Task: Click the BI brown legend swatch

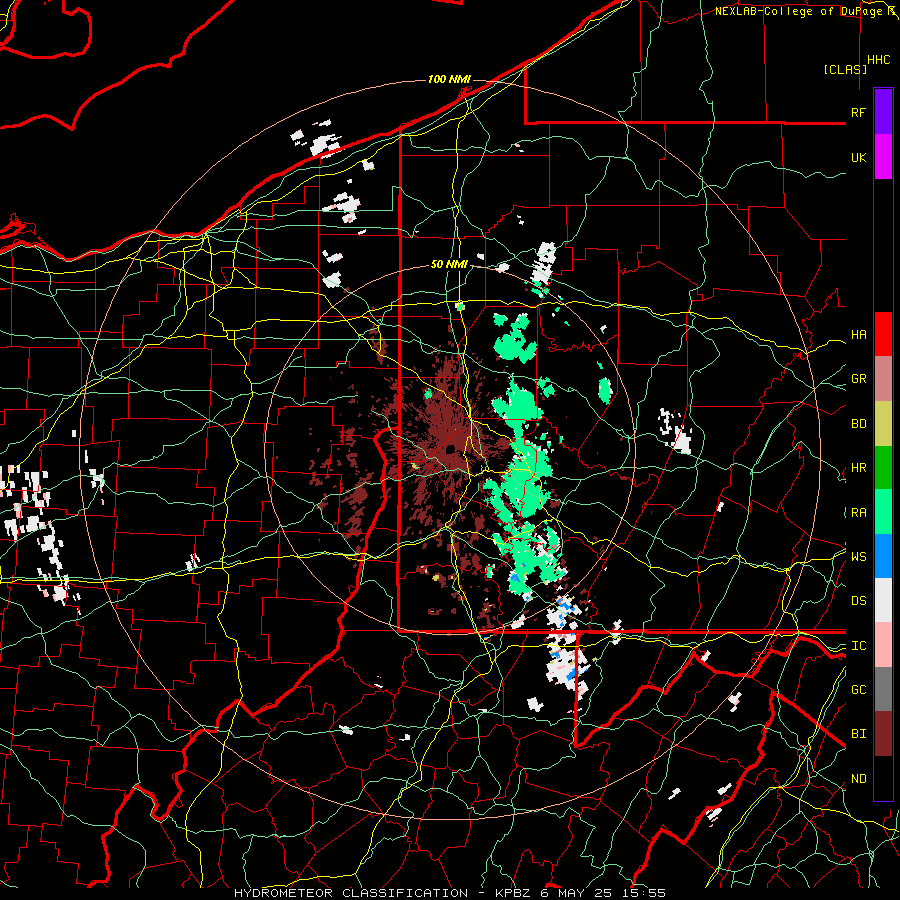Action: click(883, 734)
